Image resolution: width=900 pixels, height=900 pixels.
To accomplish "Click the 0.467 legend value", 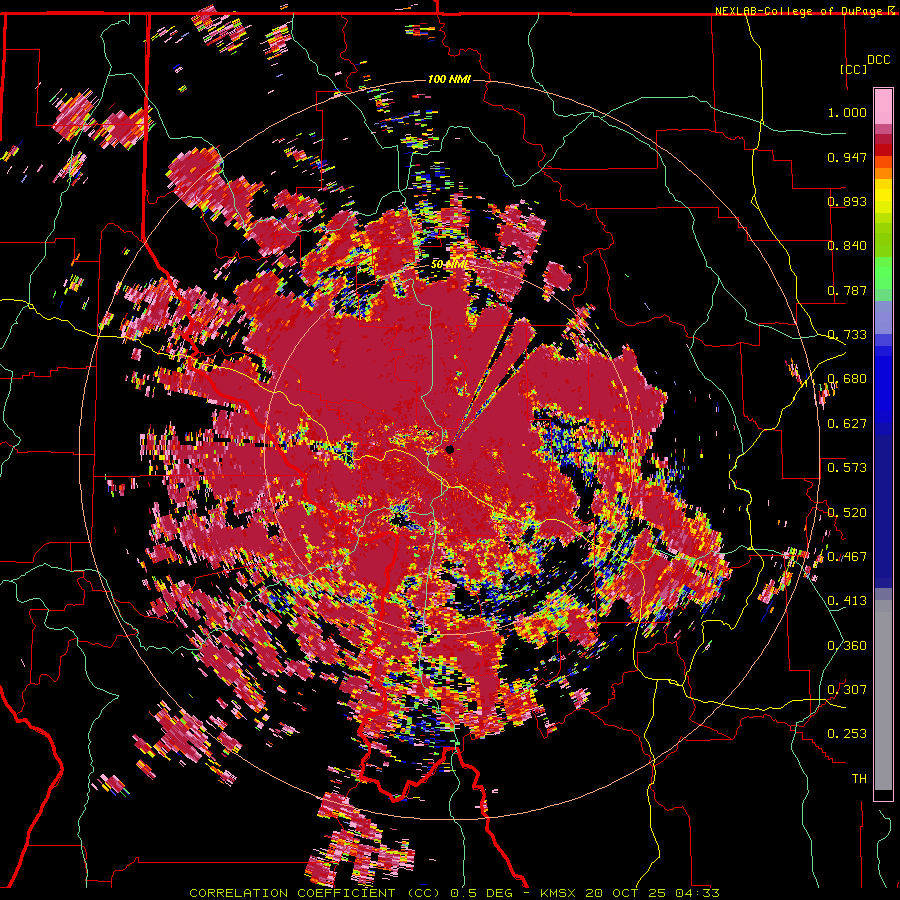I will click(x=847, y=557).
